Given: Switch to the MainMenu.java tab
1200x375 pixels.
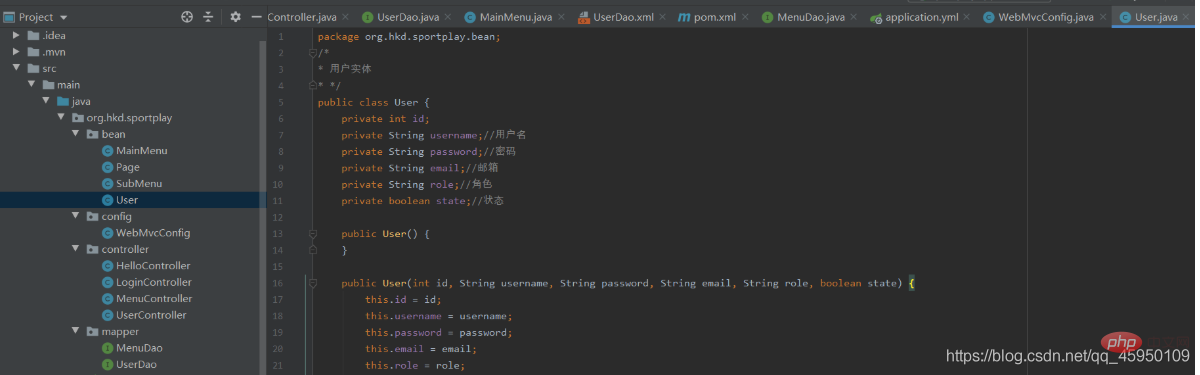Looking at the screenshot, I should 515,17.
